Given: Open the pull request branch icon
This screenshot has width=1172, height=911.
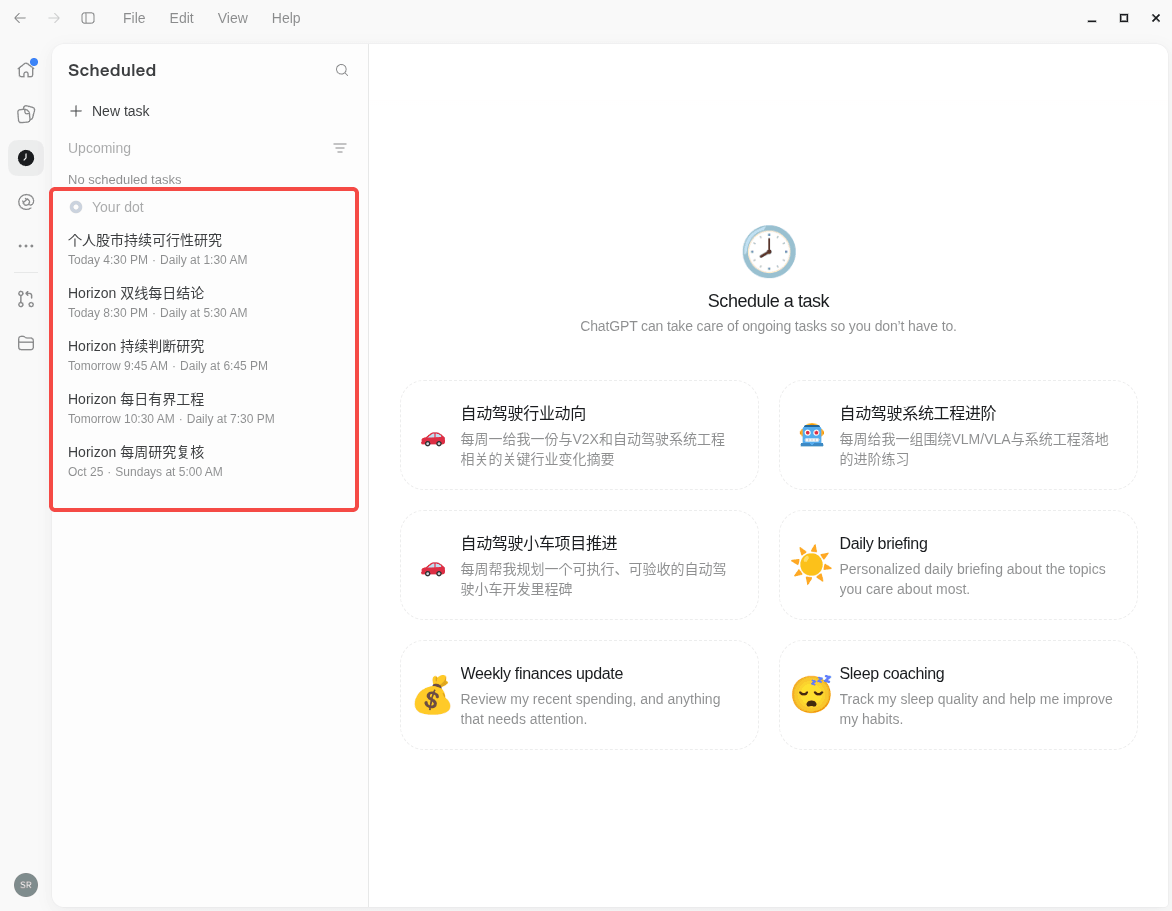Looking at the screenshot, I should pyautogui.click(x=26, y=299).
